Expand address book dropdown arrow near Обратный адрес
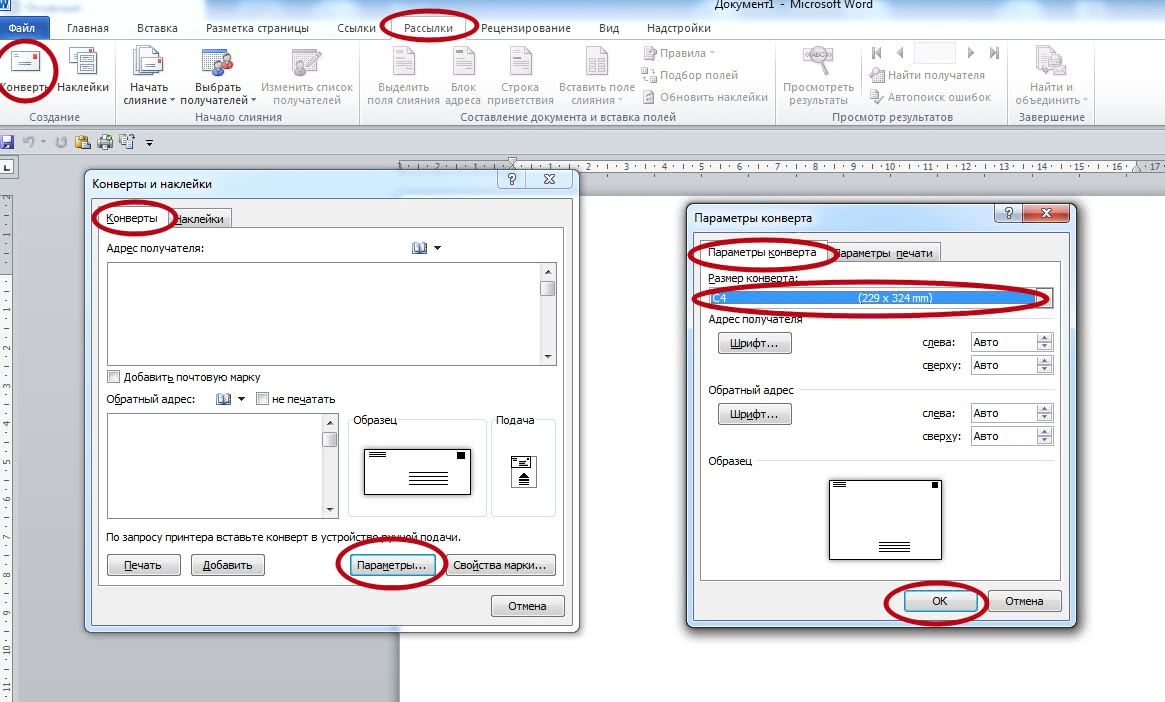The height and width of the screenshot is (702, 1165). pos(242,399)
